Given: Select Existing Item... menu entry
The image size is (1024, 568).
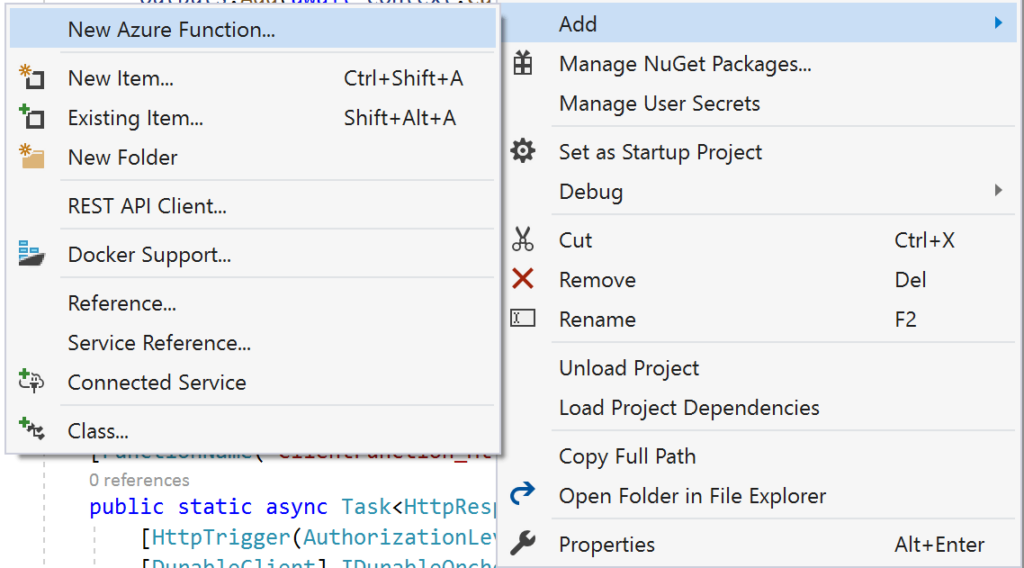Looking at the screenshot, I should 253,118.
